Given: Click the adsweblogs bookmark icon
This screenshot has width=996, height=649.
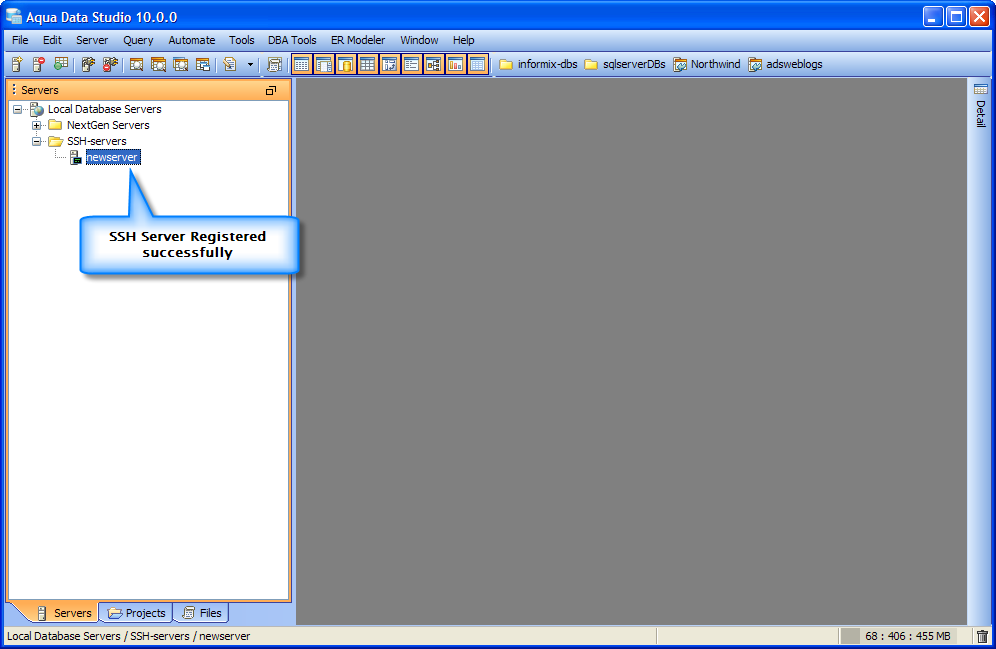Looking at the screenshot, I should (x=755, y=65).
